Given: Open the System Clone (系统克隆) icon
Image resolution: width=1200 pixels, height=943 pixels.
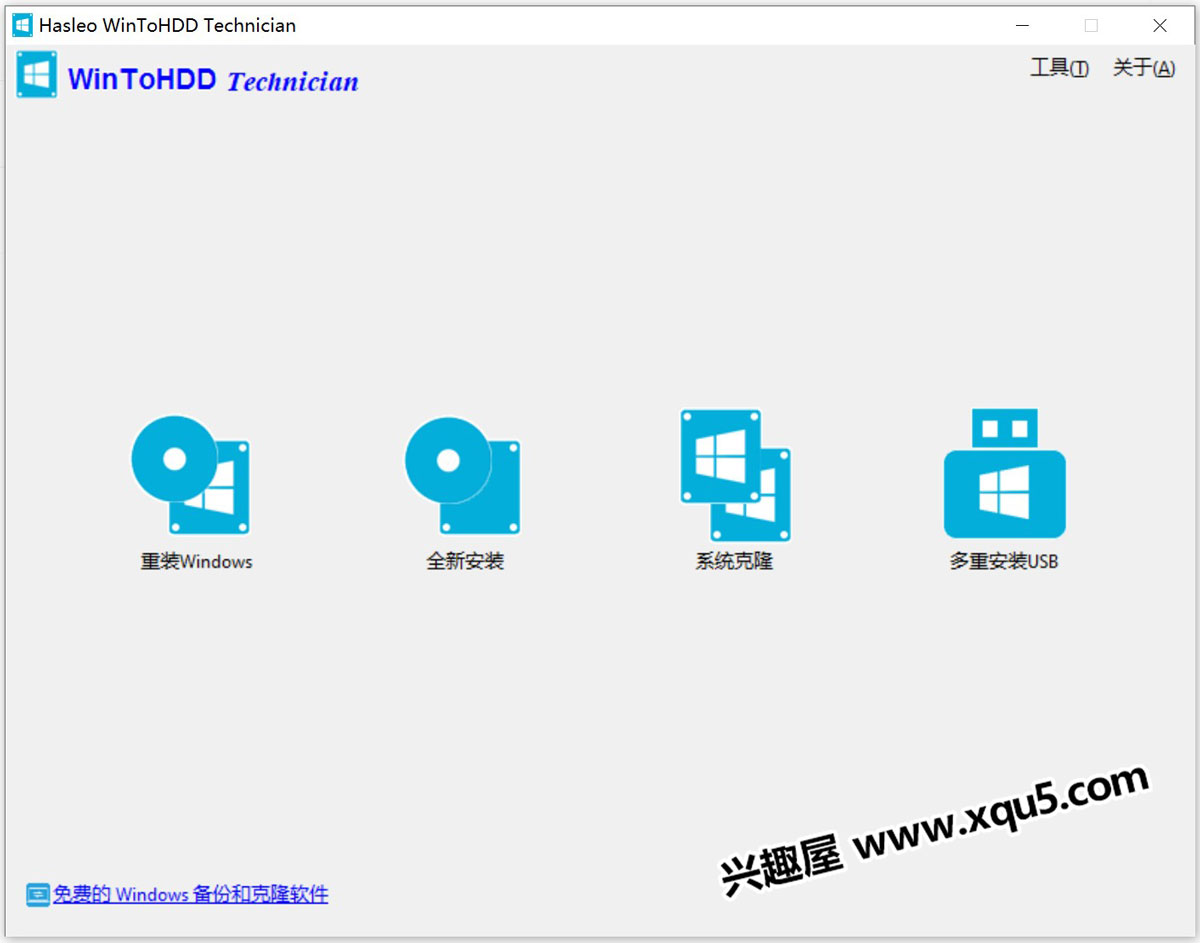Looking at the screenshot, I should pos(736,475).
